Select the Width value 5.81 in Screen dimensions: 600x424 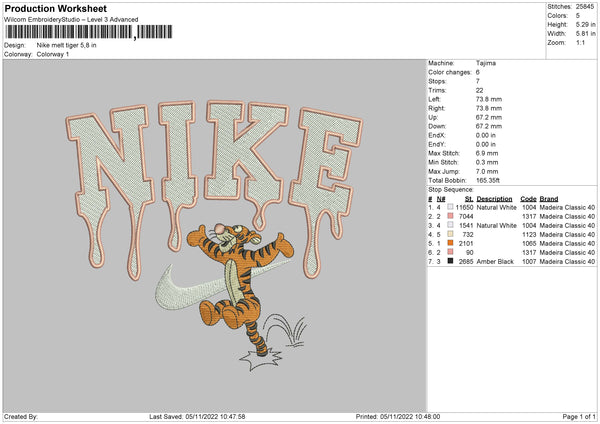585,34
